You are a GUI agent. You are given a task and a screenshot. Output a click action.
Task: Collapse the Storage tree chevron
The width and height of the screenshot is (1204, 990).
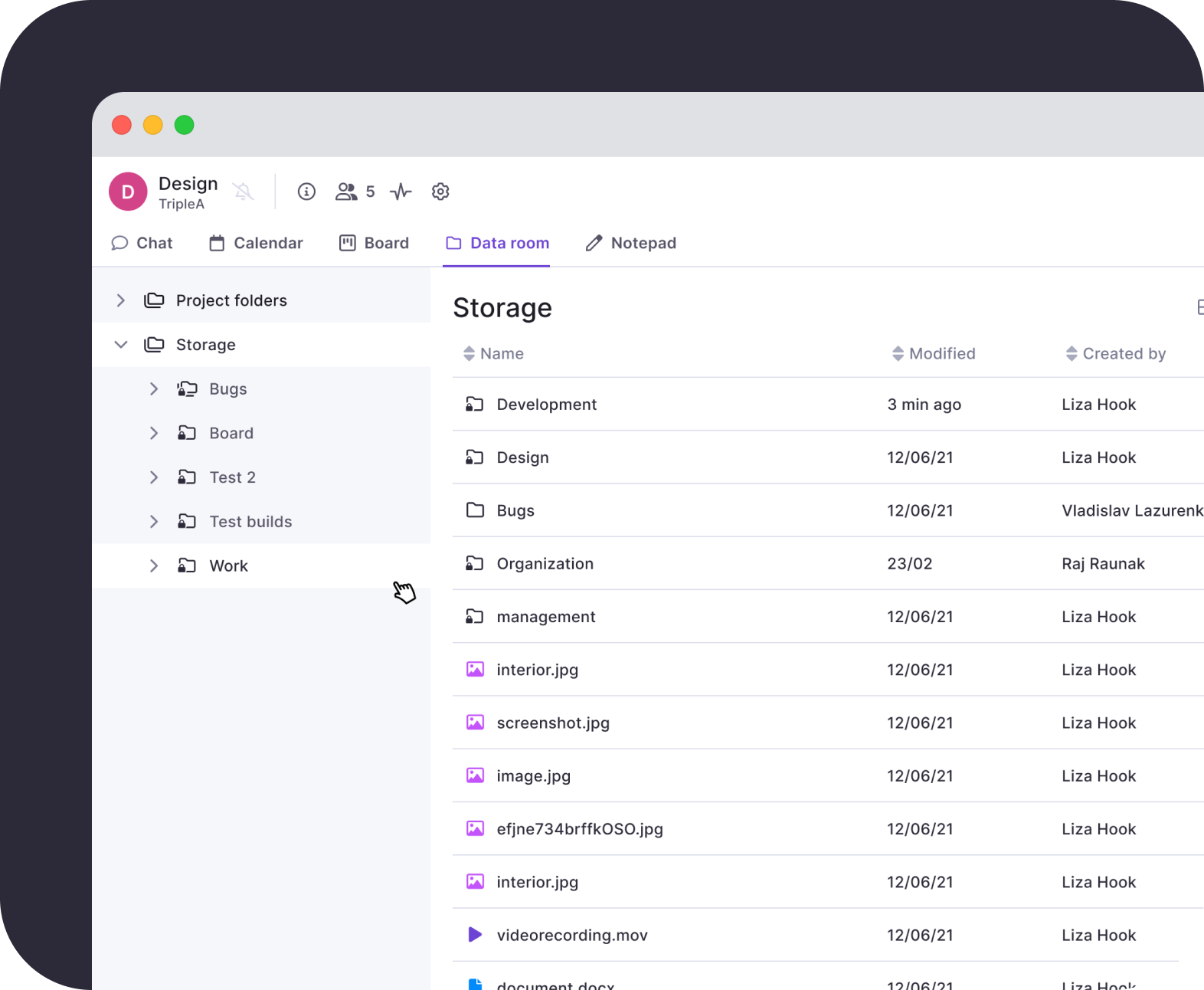tap(120, 345)
